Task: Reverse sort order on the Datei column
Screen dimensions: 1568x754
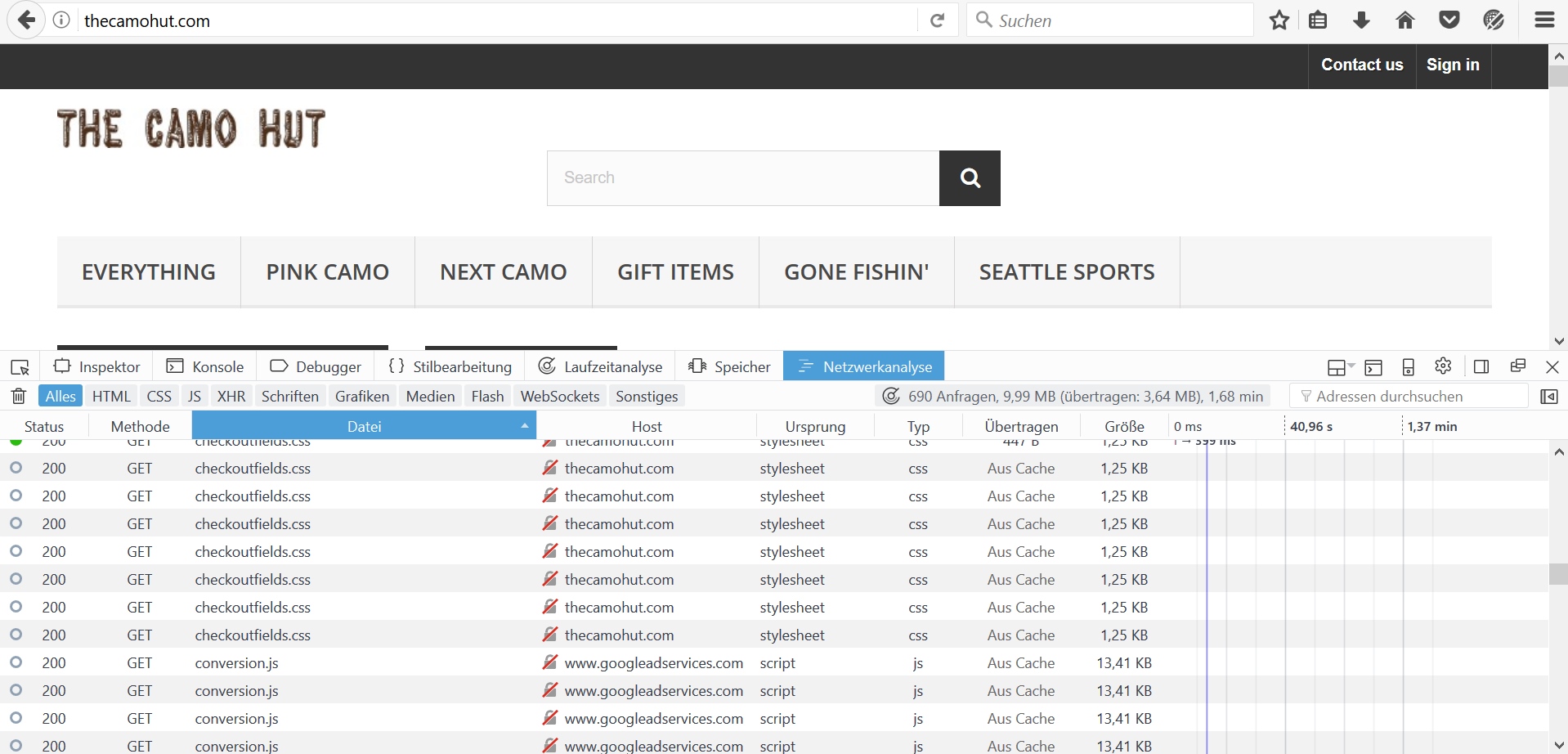Action: click(364, 426)
